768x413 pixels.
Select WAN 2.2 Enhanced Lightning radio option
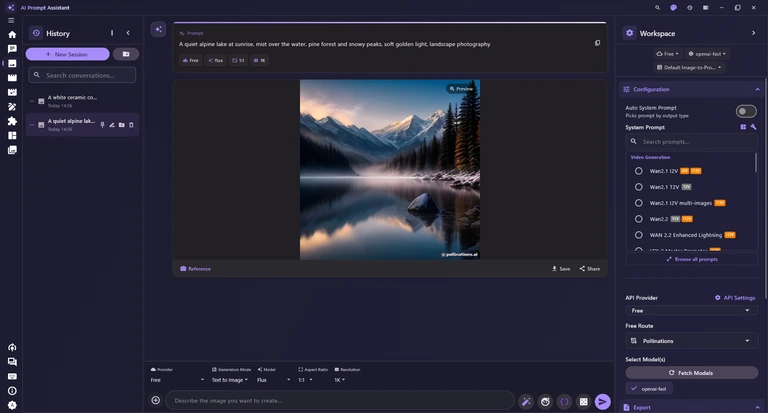pos(639,235)
